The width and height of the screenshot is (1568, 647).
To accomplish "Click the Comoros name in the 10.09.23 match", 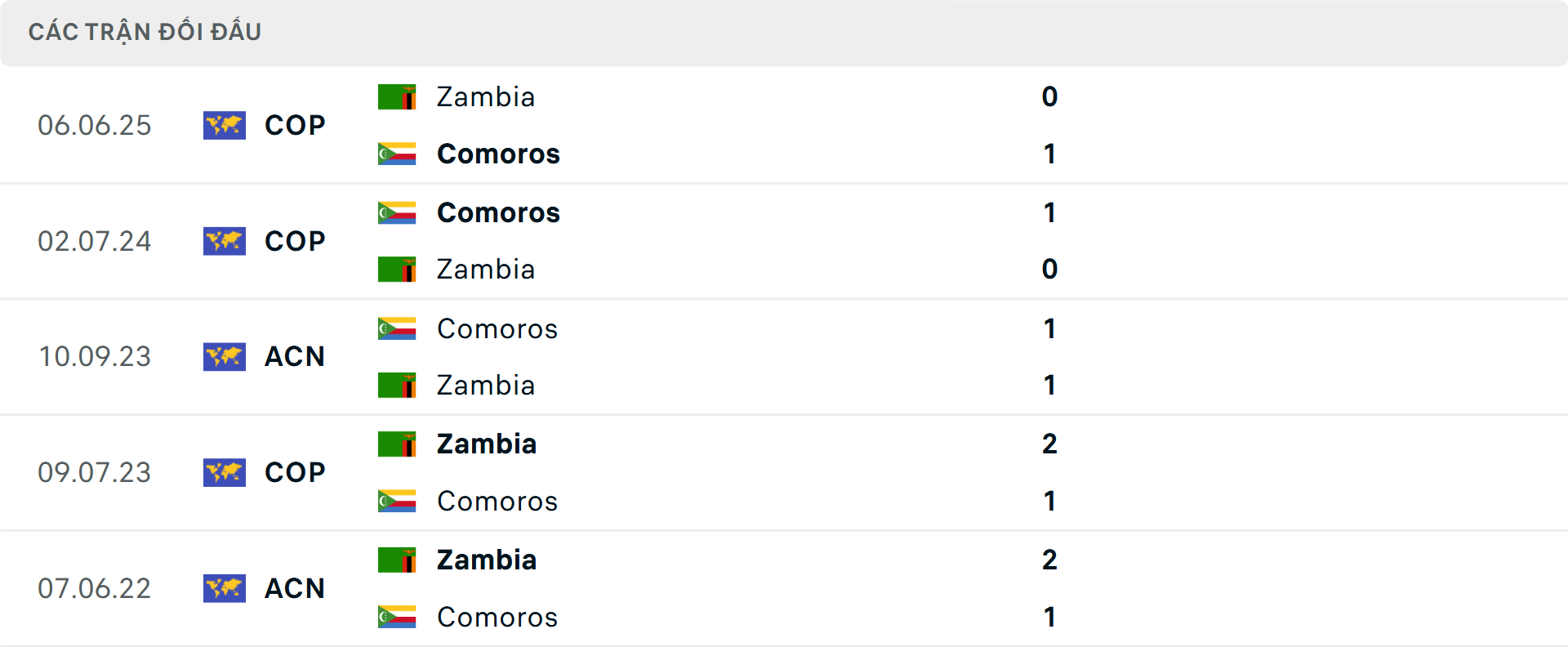I will [x=497, y=328].
